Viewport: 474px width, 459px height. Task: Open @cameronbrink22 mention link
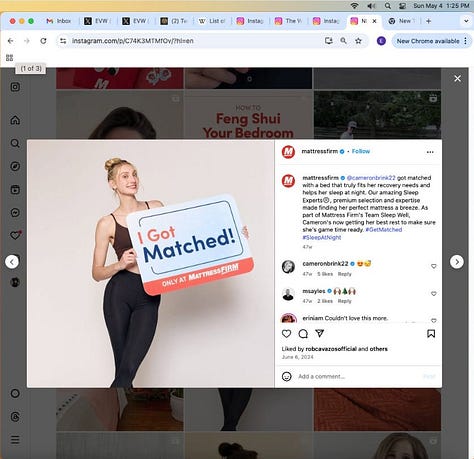(371, 178)
